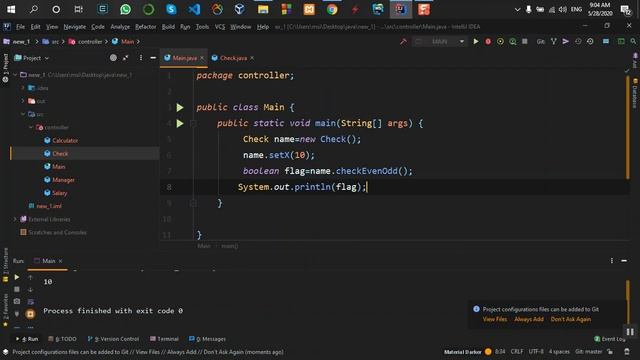Screen dimensions: 640x360
Task: Open the File menu
Action: [x=20, y=27]
